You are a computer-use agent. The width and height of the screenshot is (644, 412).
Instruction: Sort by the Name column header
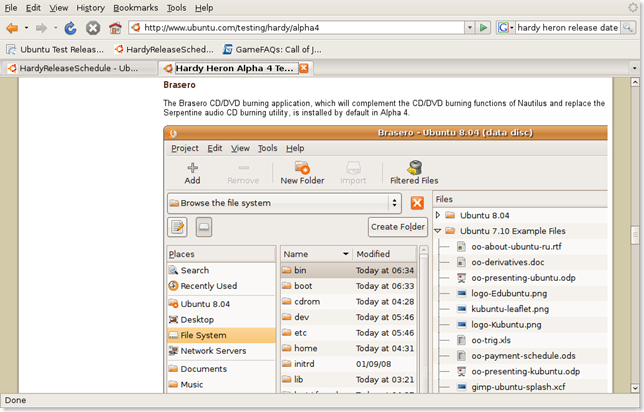316,254
